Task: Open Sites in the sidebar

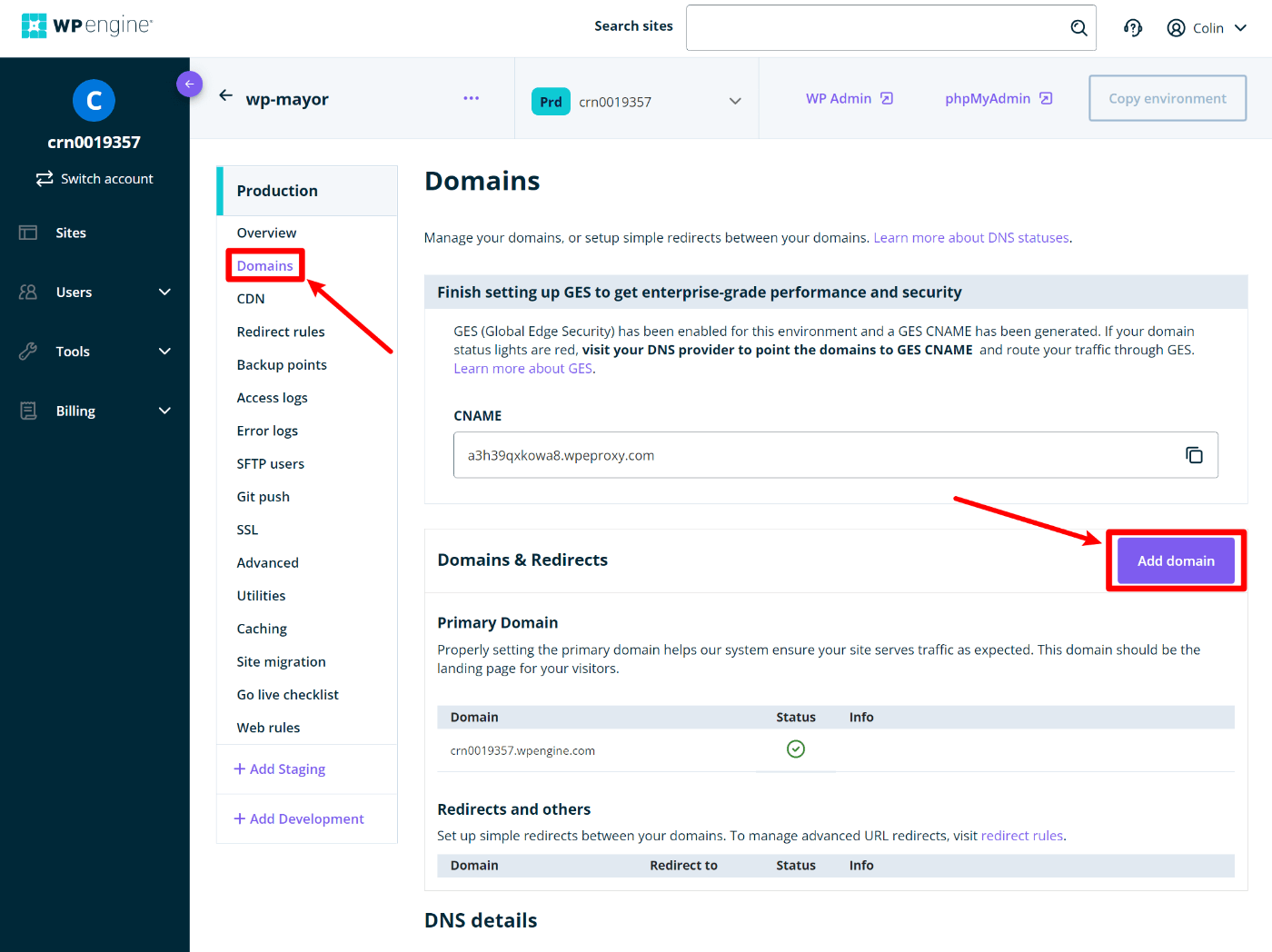Action: [71, 233]
